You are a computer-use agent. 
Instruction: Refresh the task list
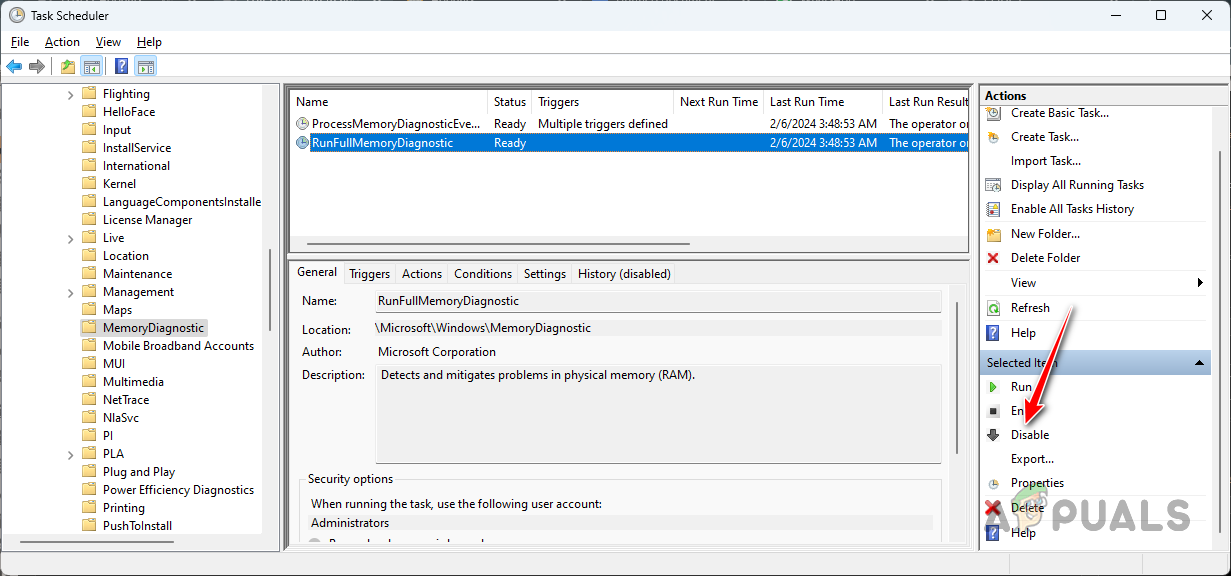[x=1030, y=308]
